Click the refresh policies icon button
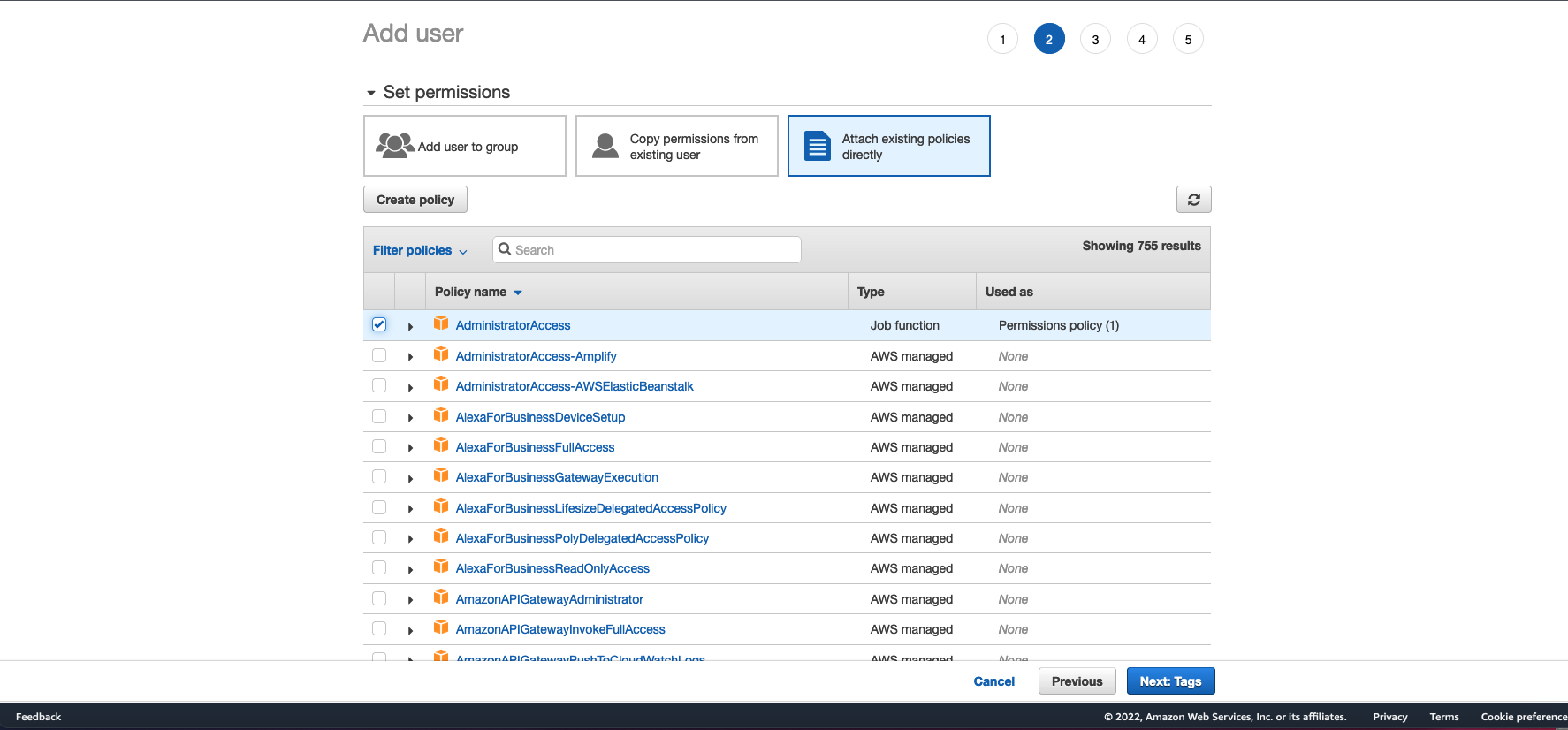1568x730 pixels. tap(1193, 200)
